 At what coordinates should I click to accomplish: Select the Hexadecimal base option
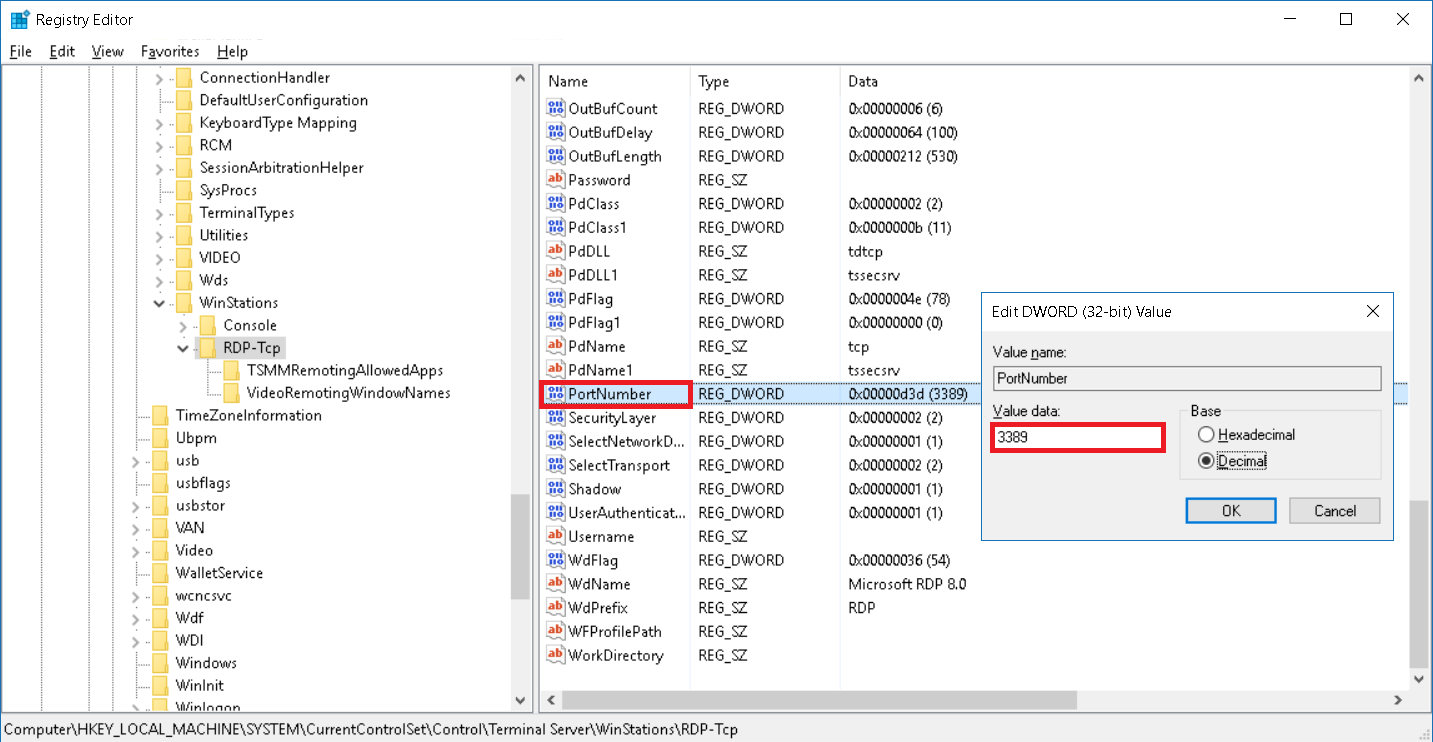[x=1206, y=435]
